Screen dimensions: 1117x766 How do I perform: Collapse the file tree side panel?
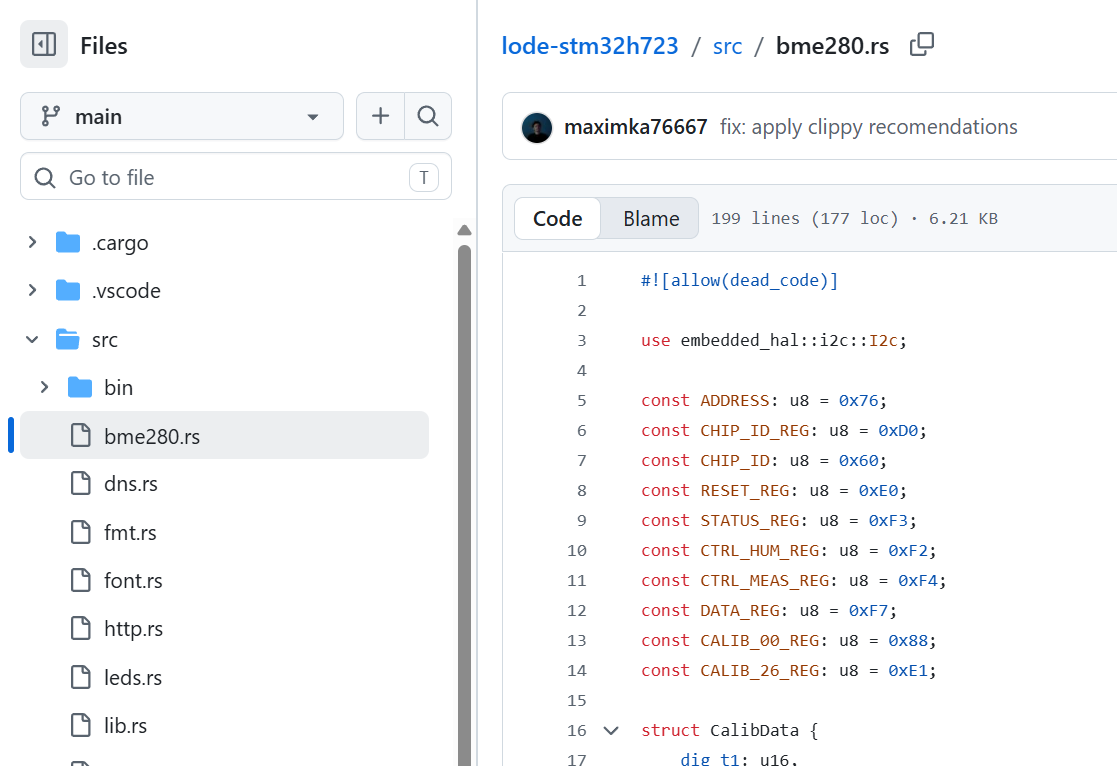[44, 44]
